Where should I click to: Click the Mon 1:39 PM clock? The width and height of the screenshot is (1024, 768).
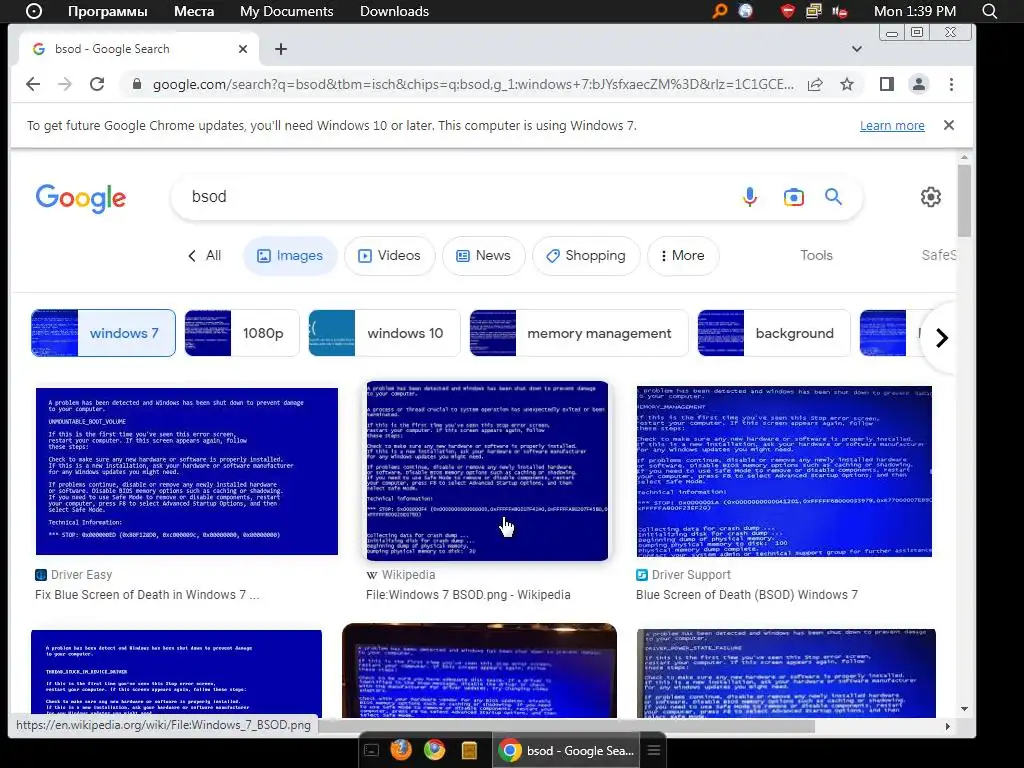coord(915,11)
